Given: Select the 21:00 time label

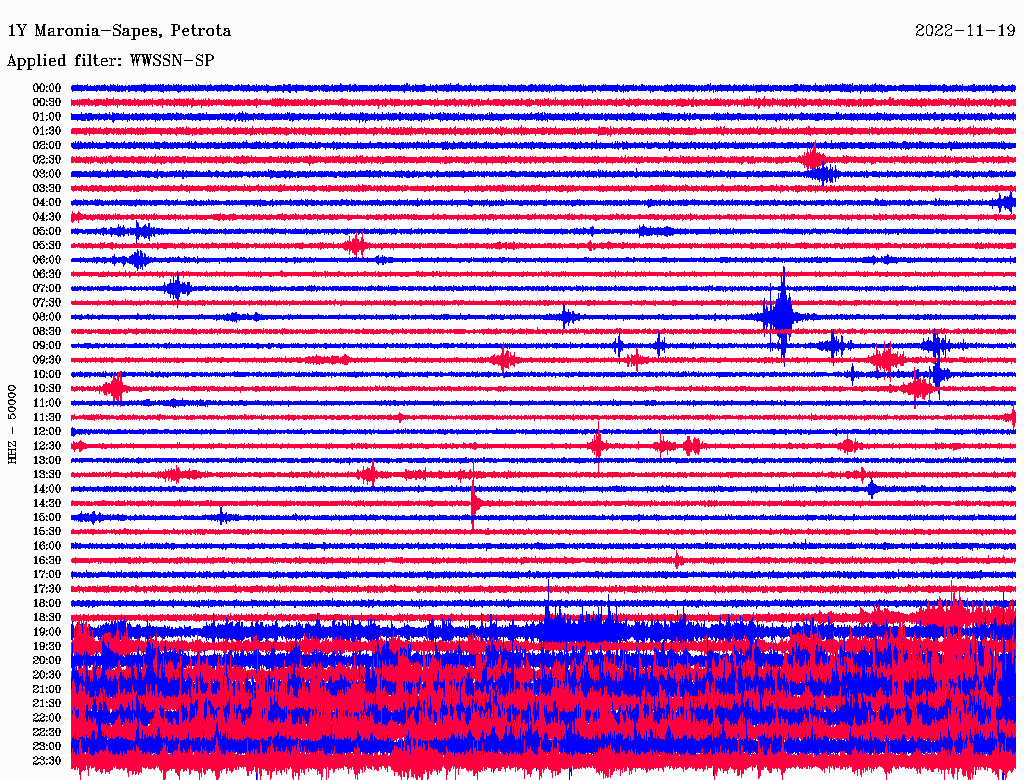Looking at the screenshot, I should [x=47, y=689].
